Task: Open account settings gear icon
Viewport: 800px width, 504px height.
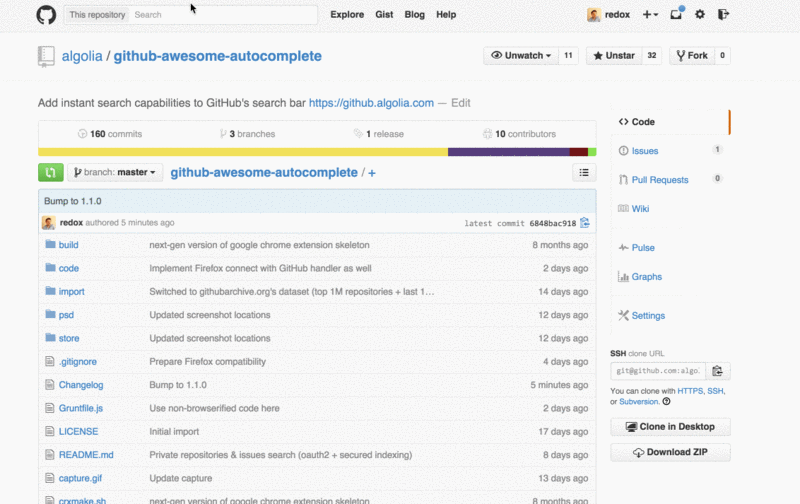Action: [x=700, y=15]
